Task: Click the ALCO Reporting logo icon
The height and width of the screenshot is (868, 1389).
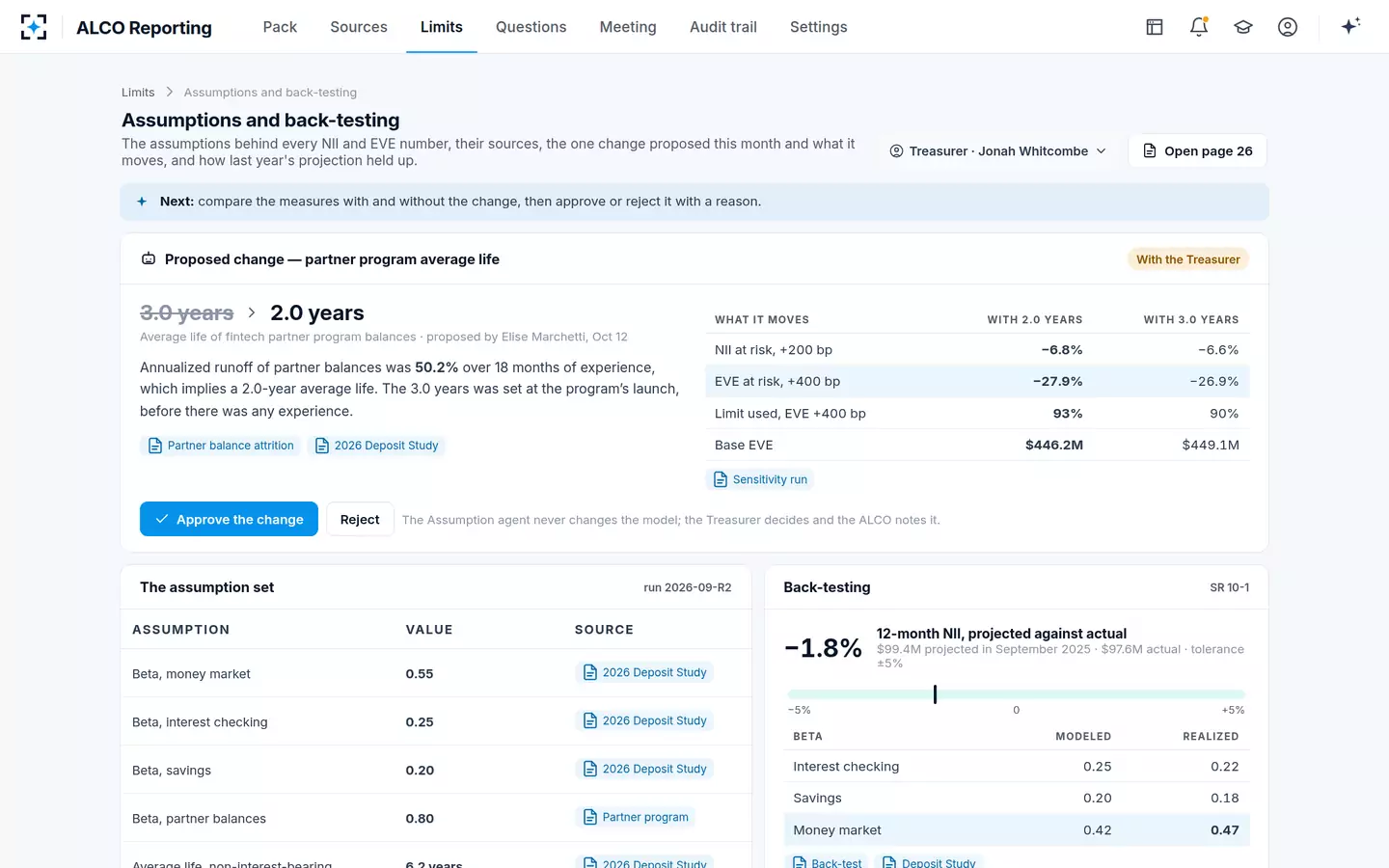Action: click(x=34, y=27)
